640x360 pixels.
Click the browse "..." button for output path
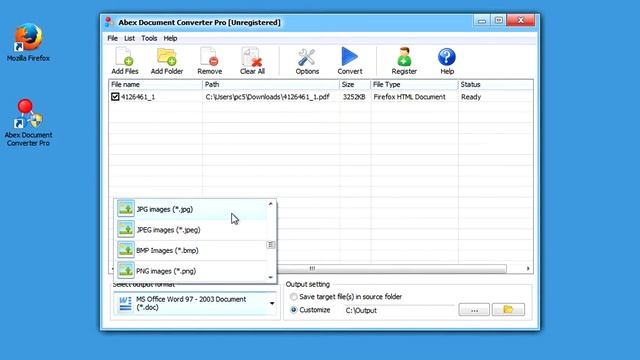tap(474, 310)
